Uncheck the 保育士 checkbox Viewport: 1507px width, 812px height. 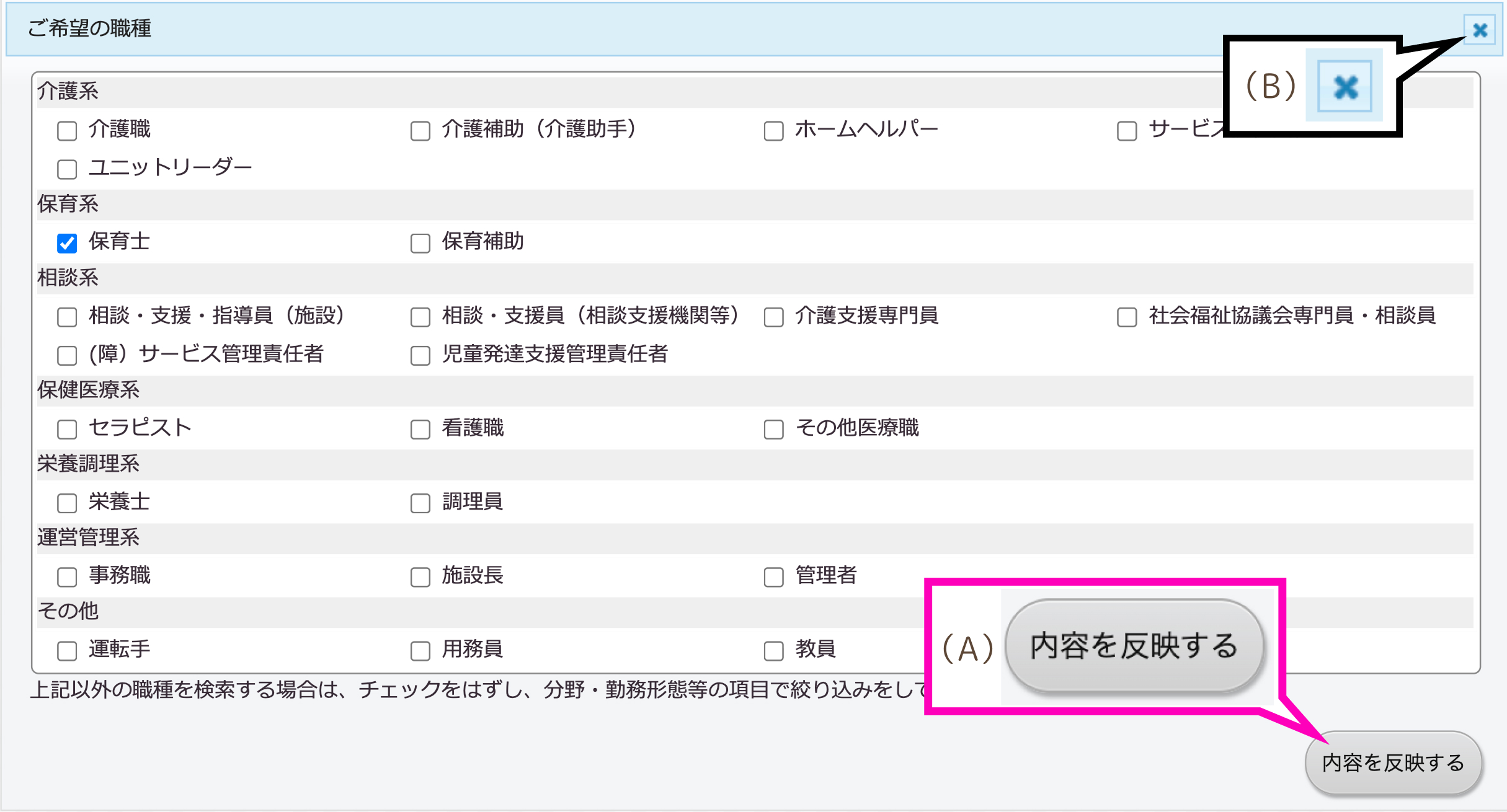point(67,243)
